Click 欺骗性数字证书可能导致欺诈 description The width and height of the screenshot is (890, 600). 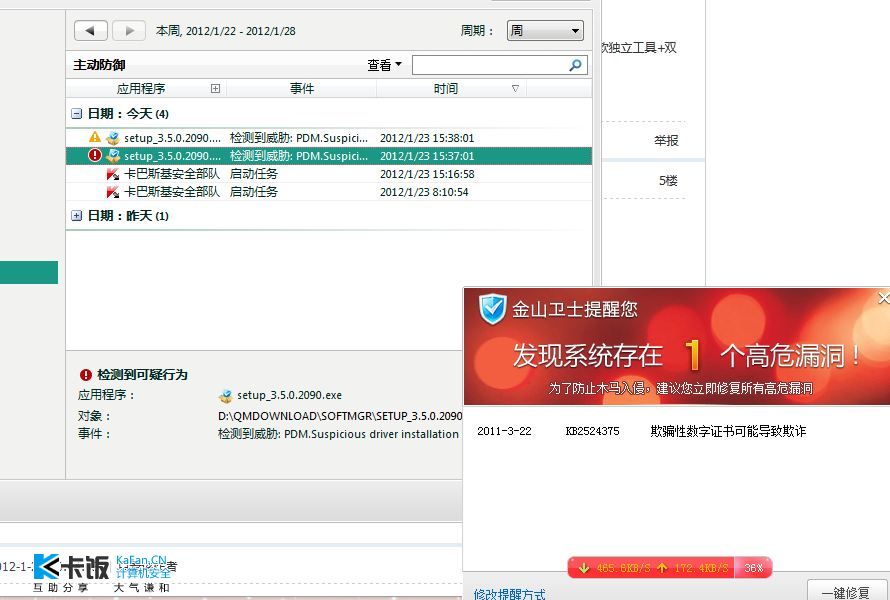pos(728,431)
